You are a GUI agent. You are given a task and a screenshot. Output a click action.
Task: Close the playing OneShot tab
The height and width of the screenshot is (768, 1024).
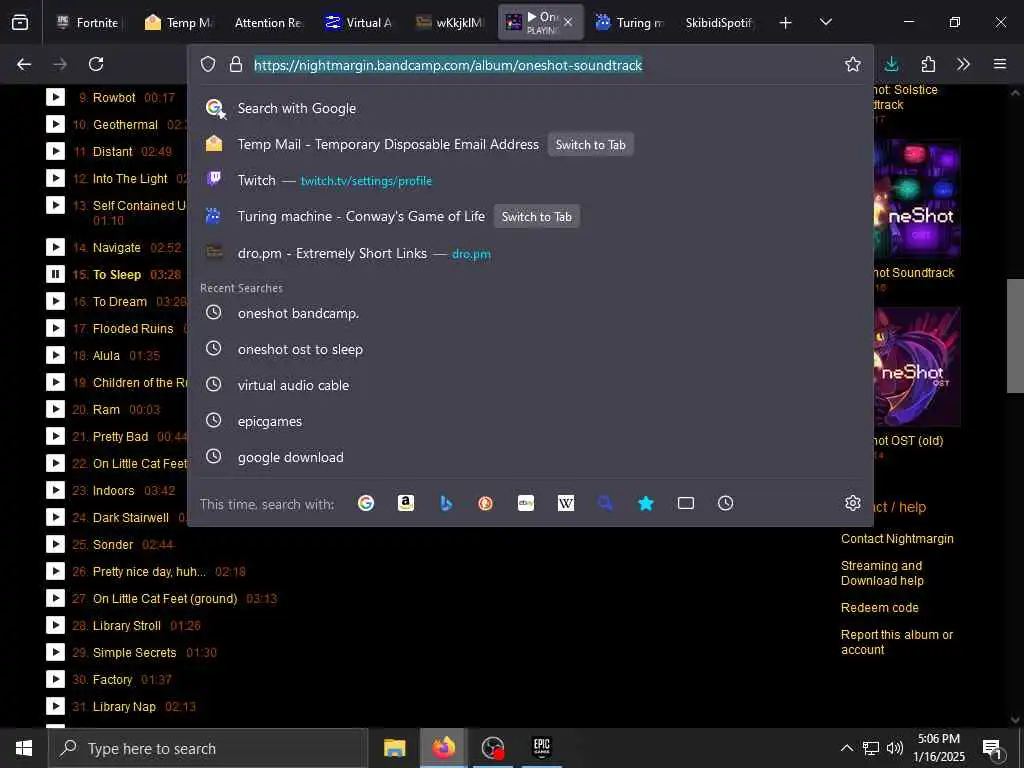(x=568, y=22)
